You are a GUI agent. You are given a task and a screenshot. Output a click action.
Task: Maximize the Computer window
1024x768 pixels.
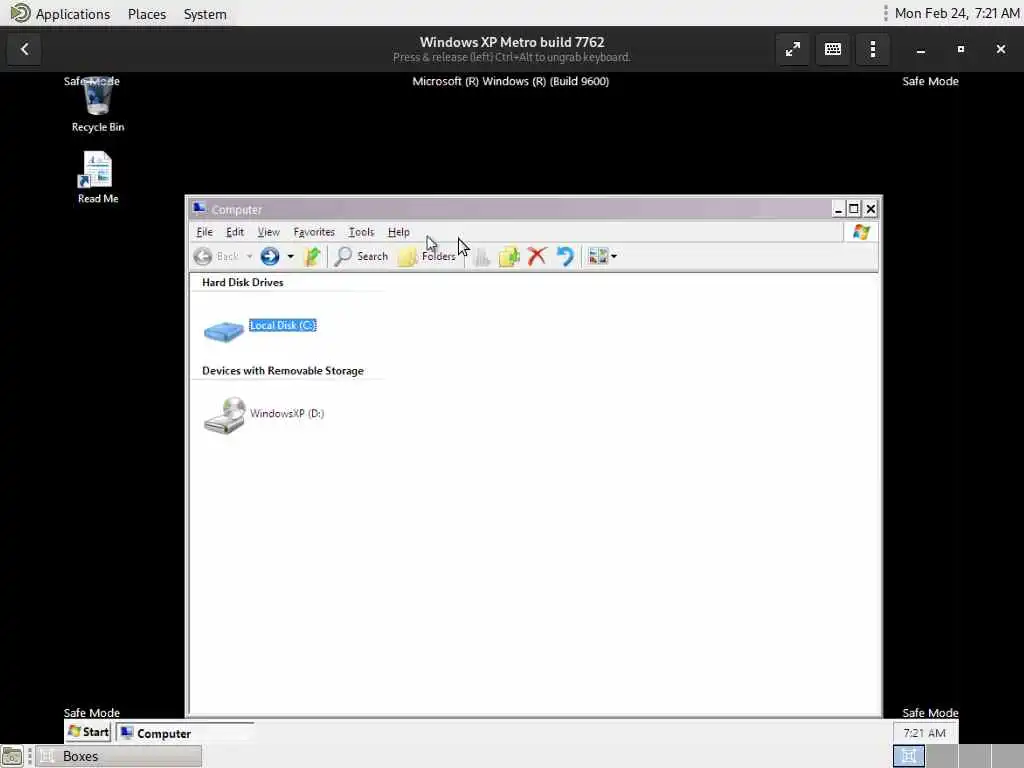(x=854, y=208)
